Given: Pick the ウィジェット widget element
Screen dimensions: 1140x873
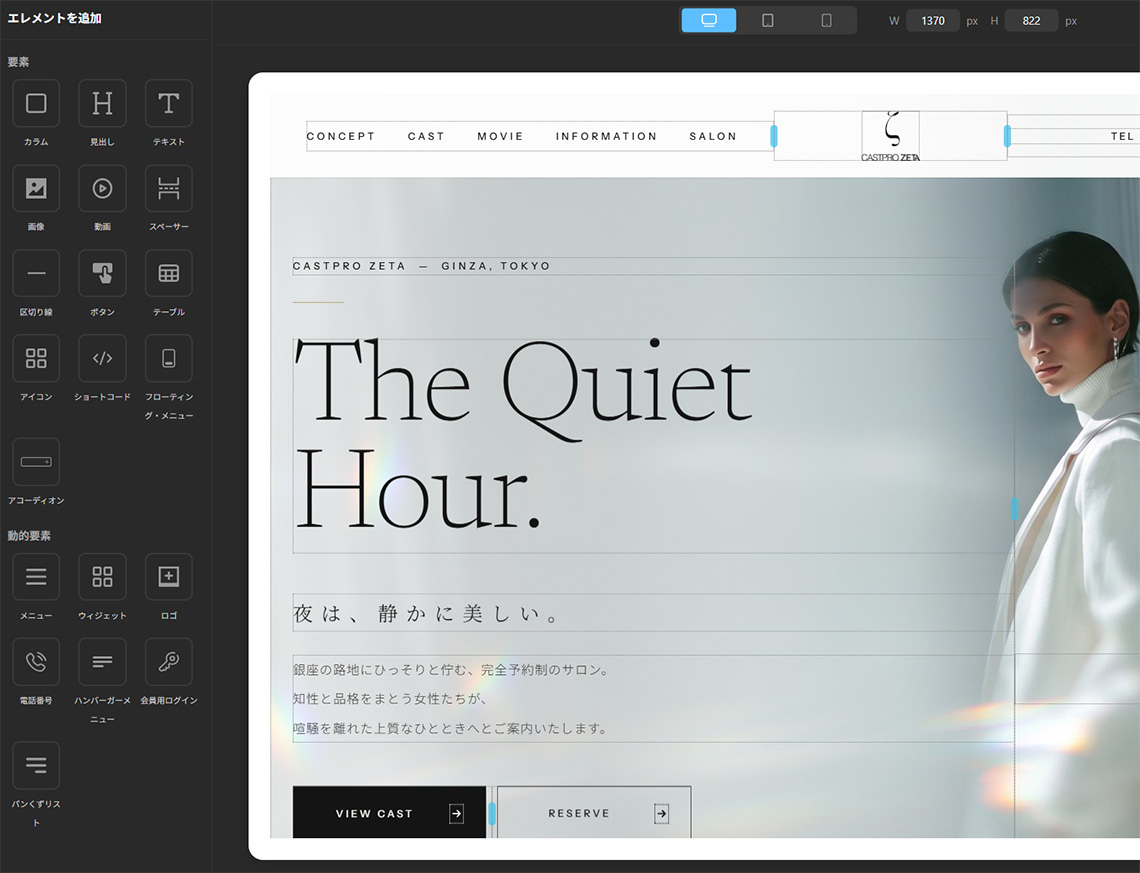Looking at the screenshot, I should 103,577.
